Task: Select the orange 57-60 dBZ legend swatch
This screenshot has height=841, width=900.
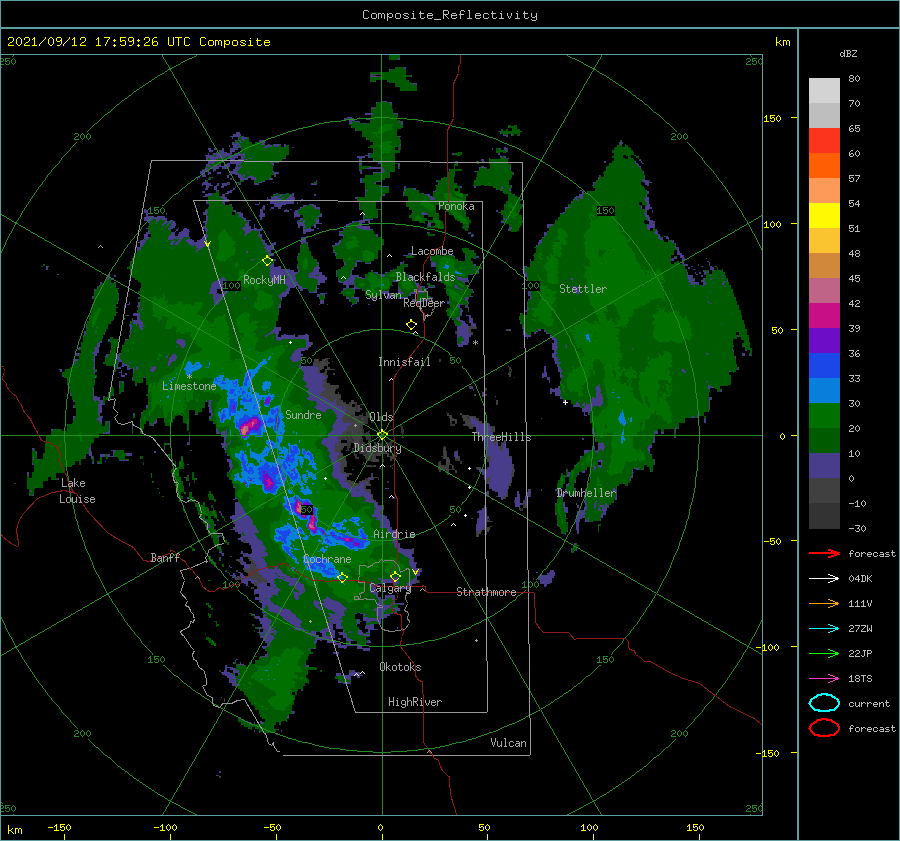Action: tap(824, 165)
